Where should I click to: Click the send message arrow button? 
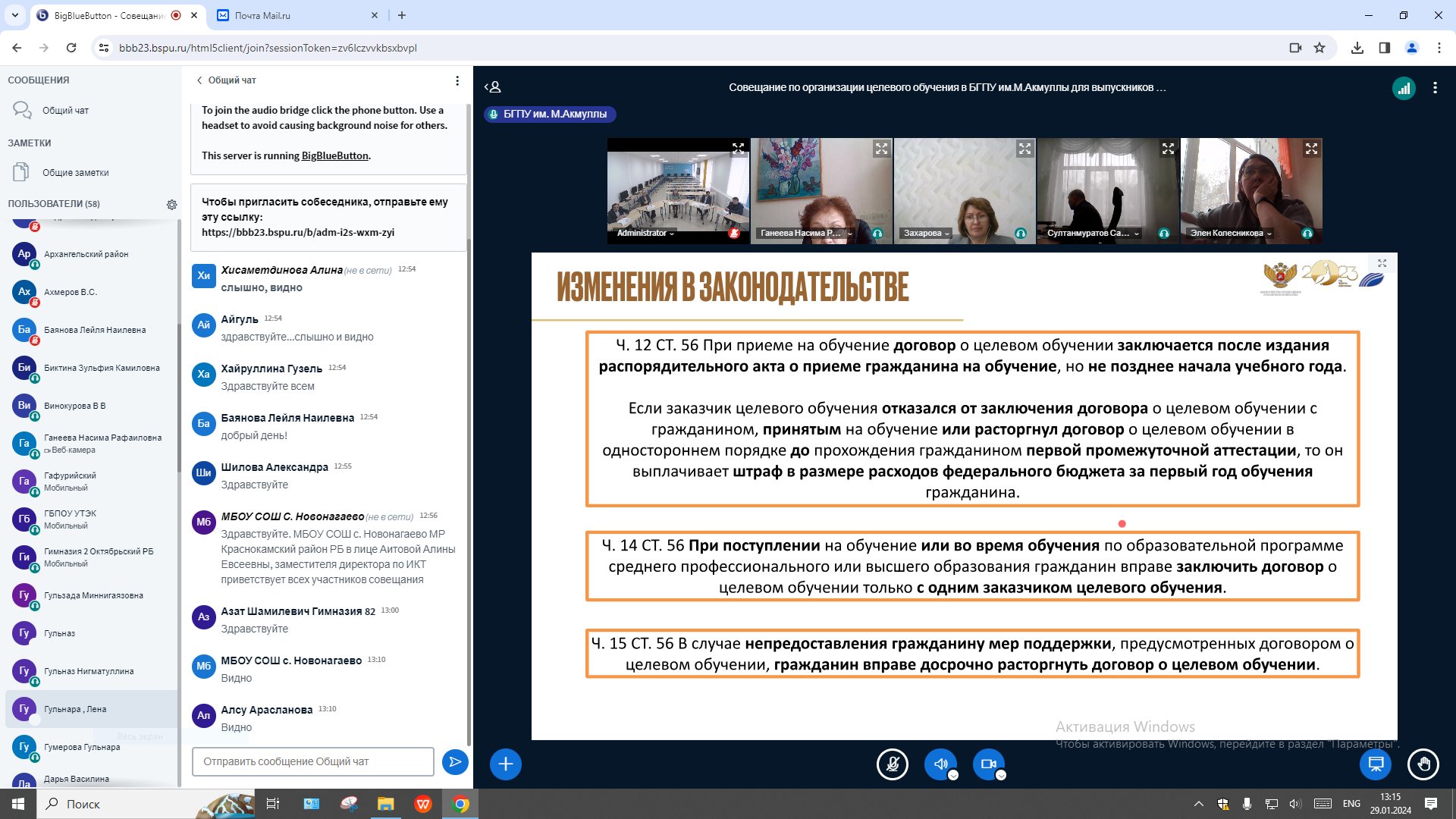[455, 761]
